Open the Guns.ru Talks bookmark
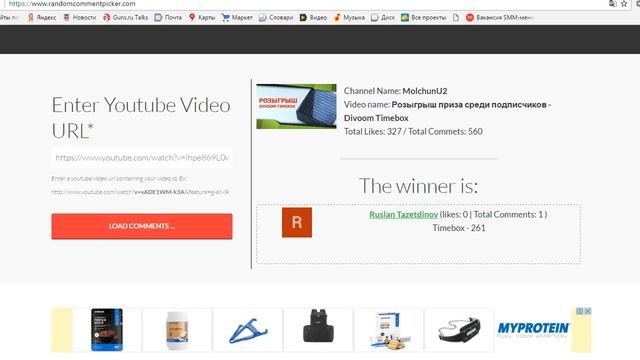This screenshot has width=640, height=360. pos(126,18)
